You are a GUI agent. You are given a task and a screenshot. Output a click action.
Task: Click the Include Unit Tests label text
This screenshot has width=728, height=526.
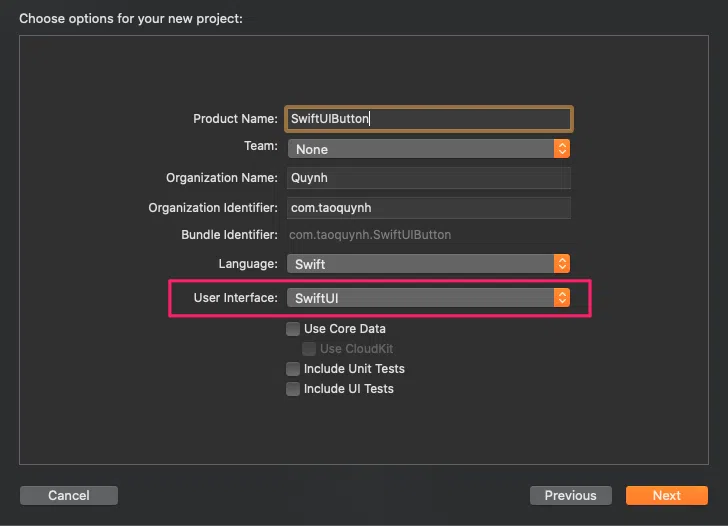[354, 369]
